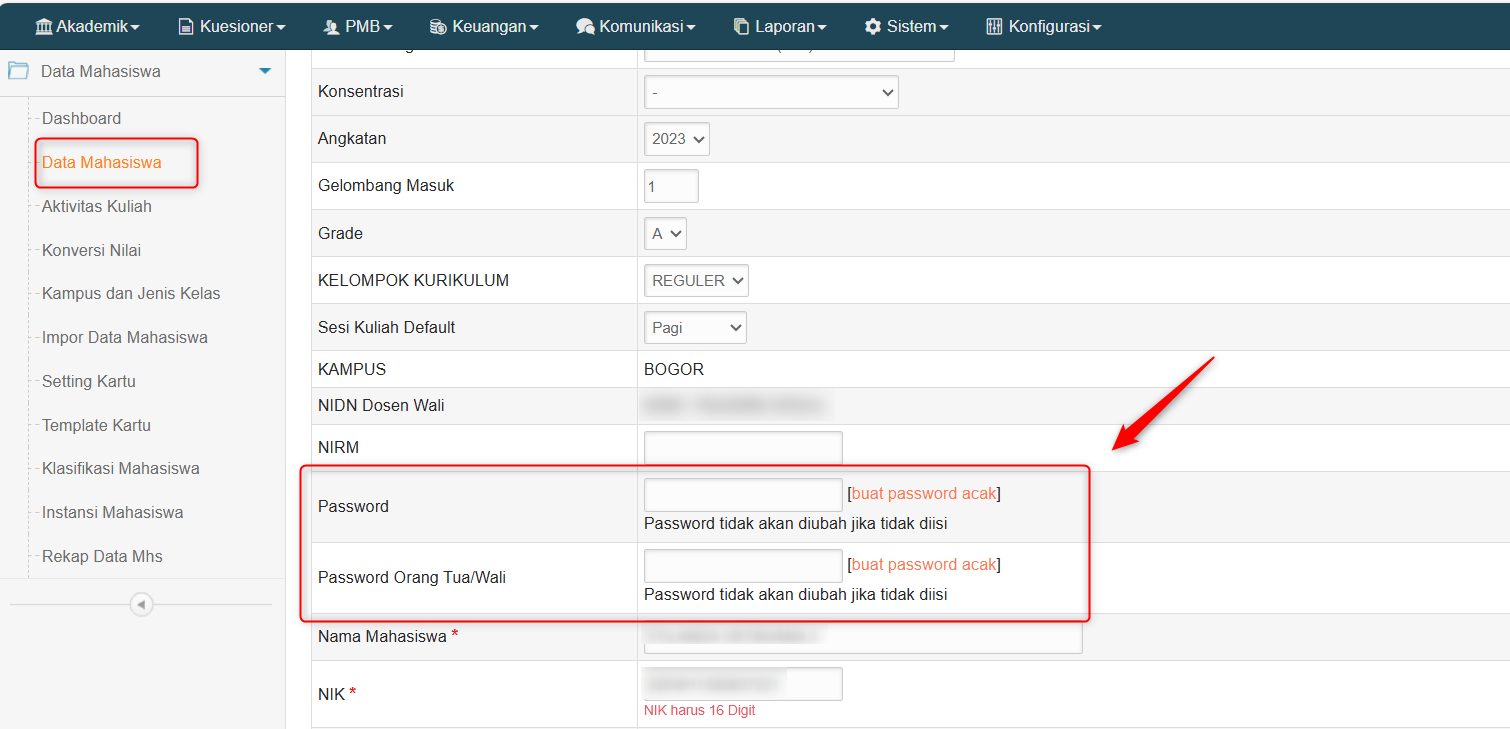Click the Konfigurasi sliders icon
Viewport: 1510px width, 729px height.
pyautogui.click(x=994, y=27)
